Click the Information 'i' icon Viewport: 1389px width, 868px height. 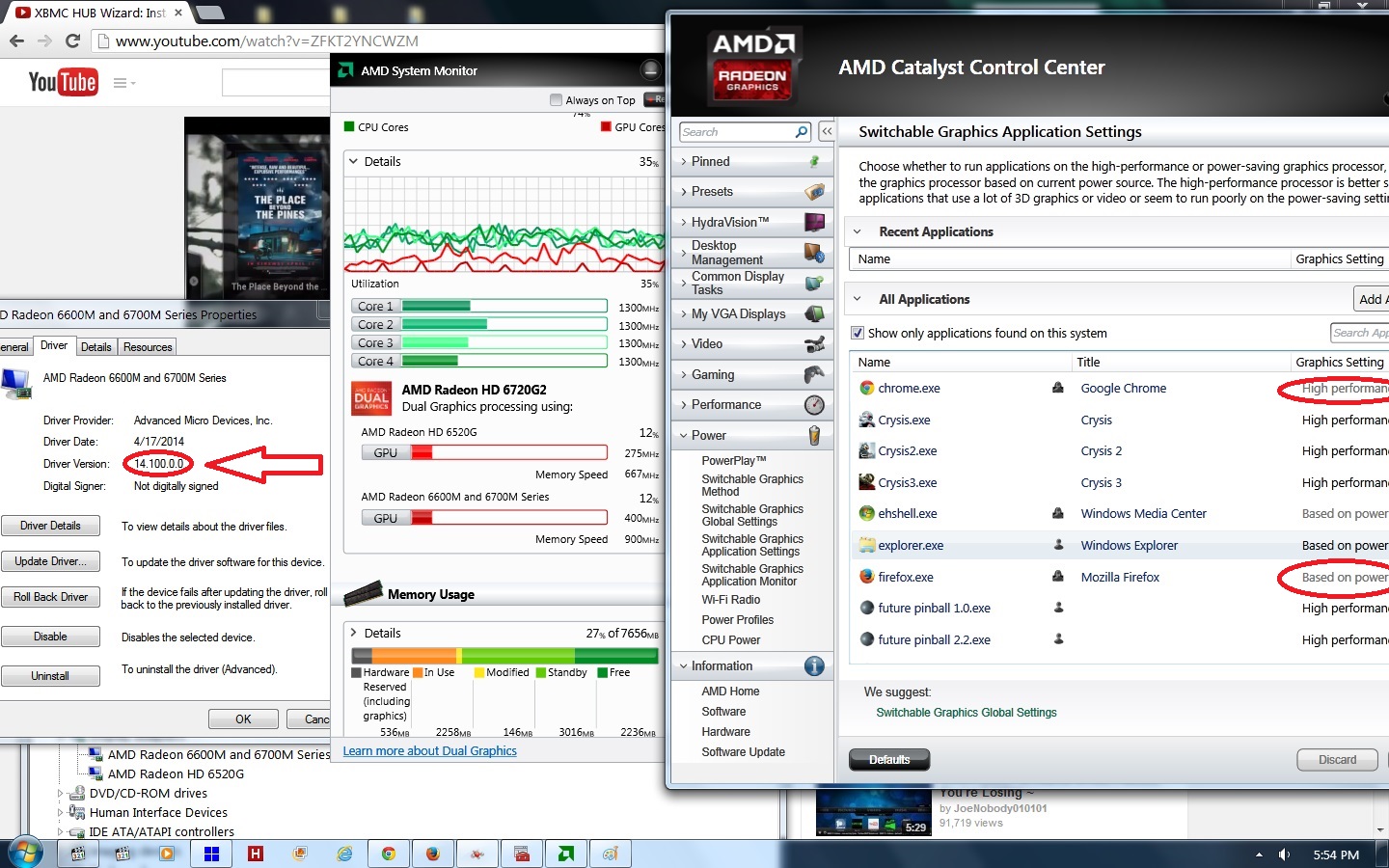click(x=814, y=666)
